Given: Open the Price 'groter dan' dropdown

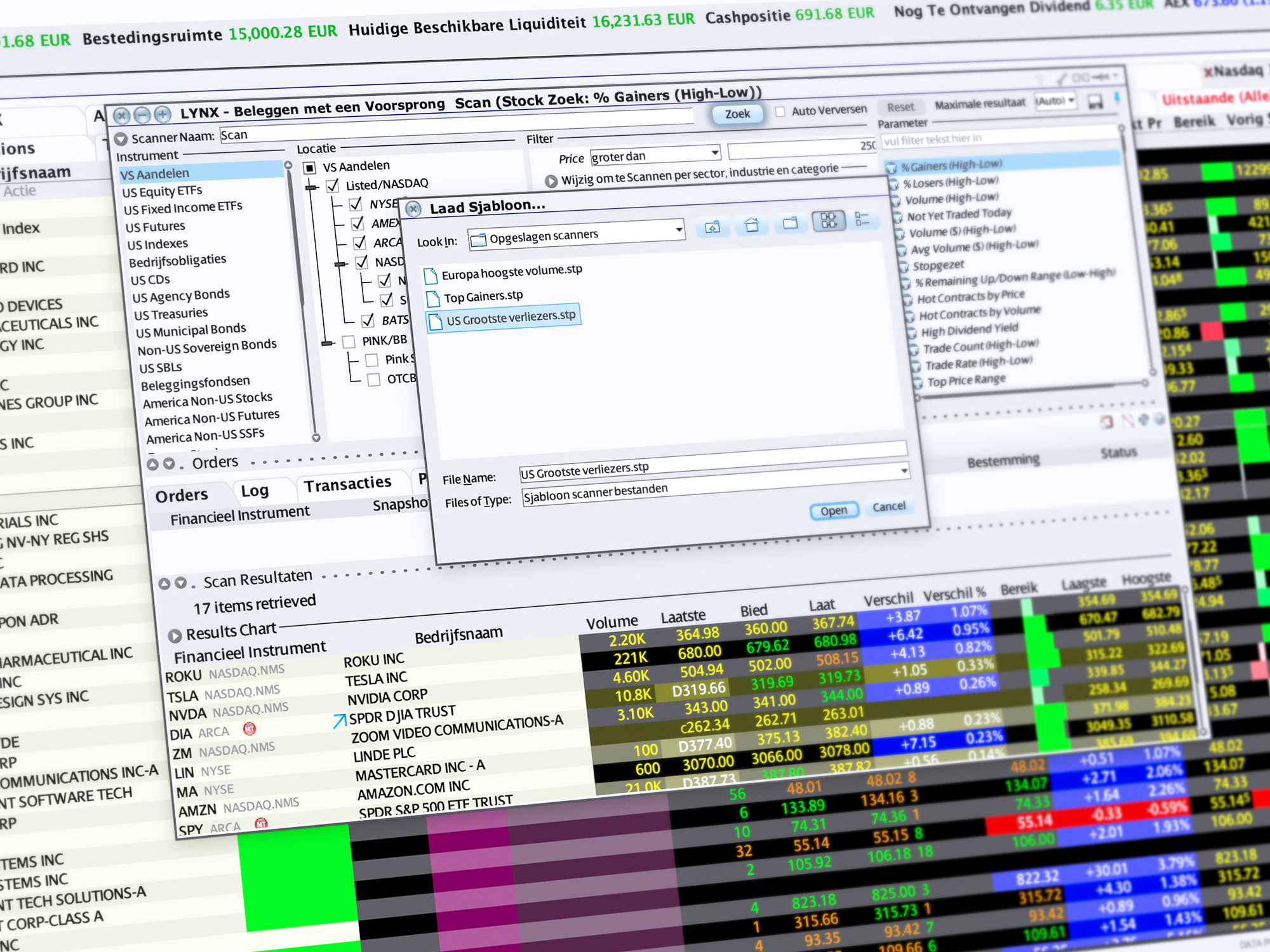Looking at the screenshot, I should pos(714,152).
